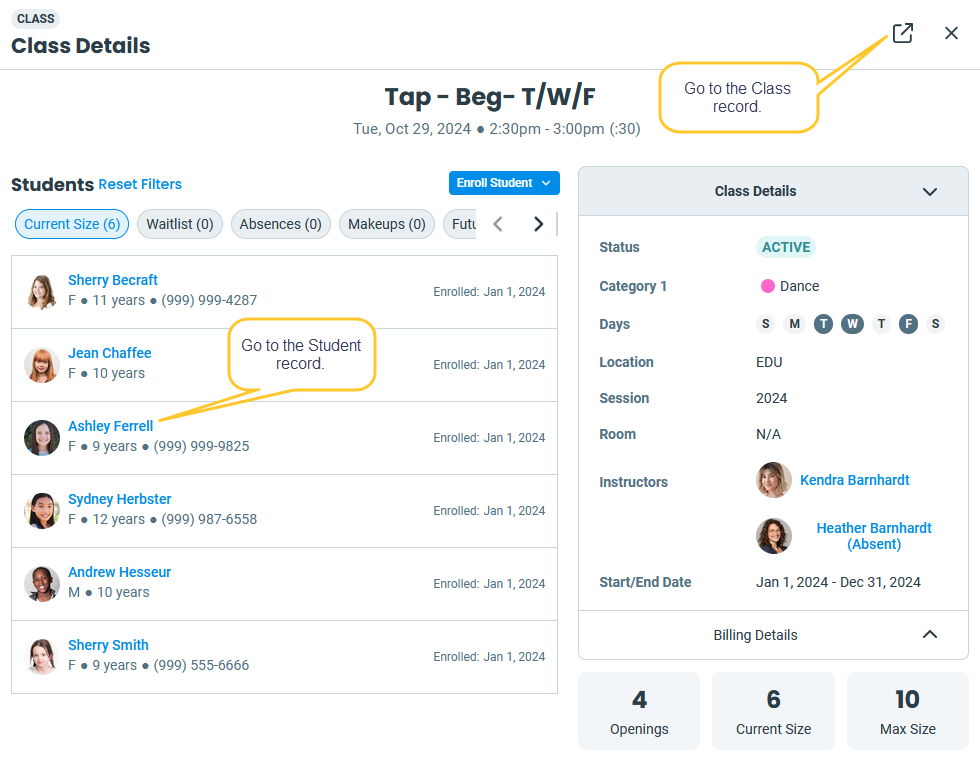The image size is (980, 762).
Task: Click Andrew Hesseur's profile photo
Action: (x=42, y=584)
